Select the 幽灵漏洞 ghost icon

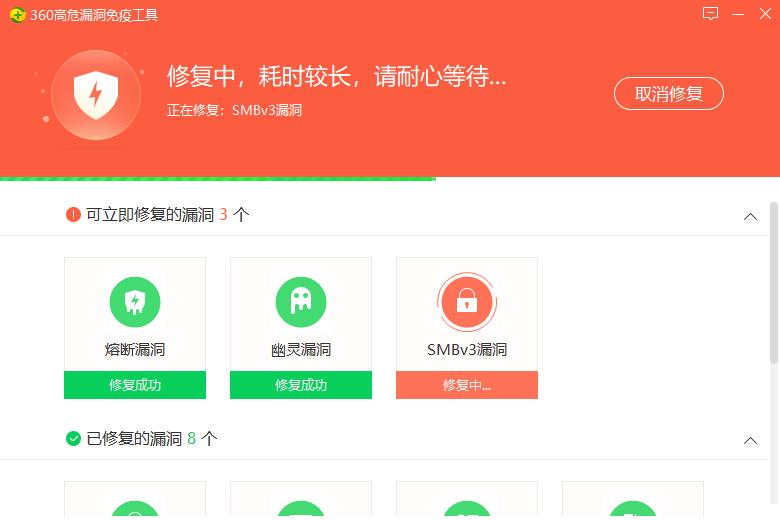click(301, 302)
